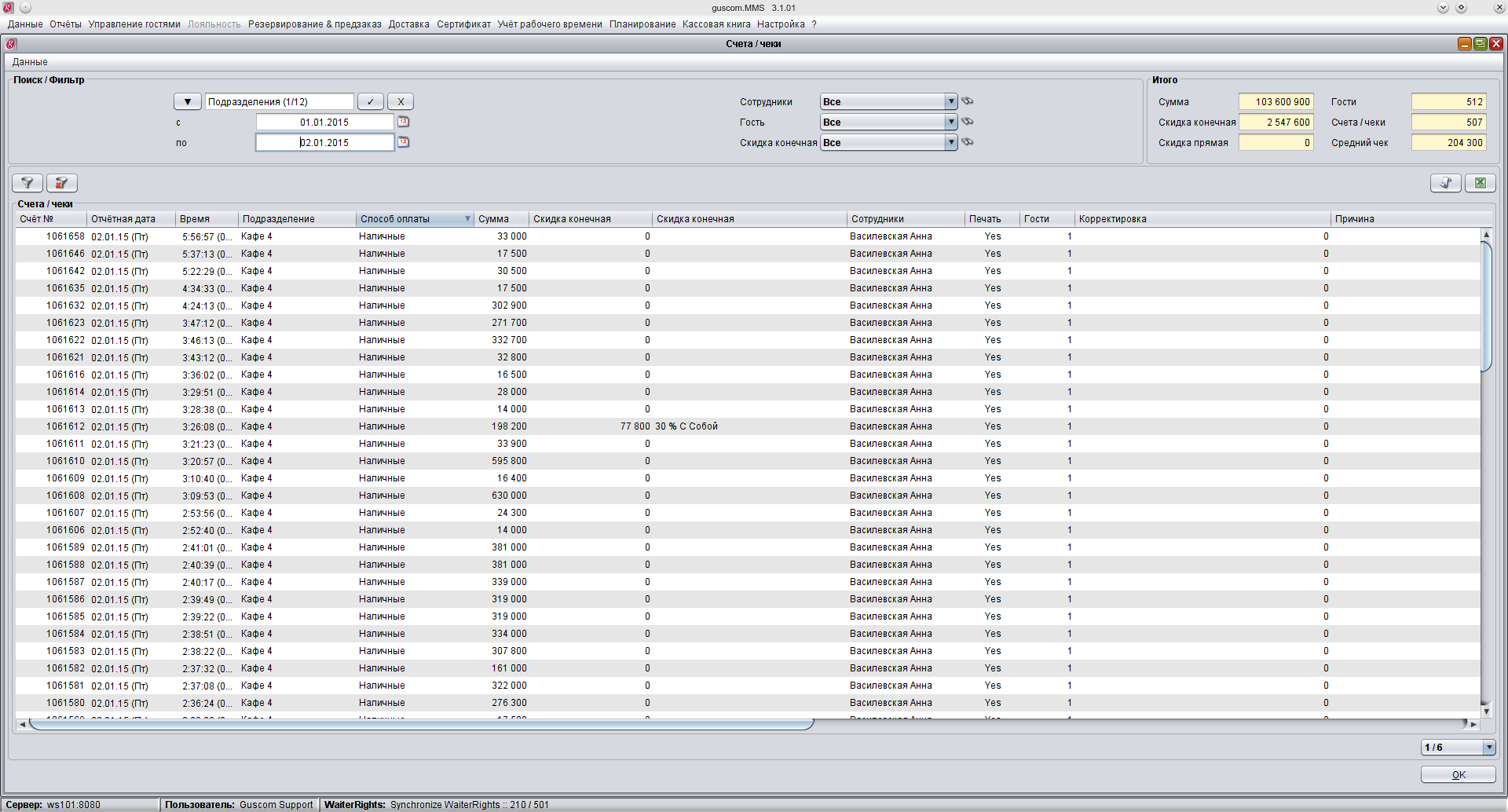The image size is (1508, 812).
Task: Open the Сотрудники dropdown
Action: (x=950, y=101)
